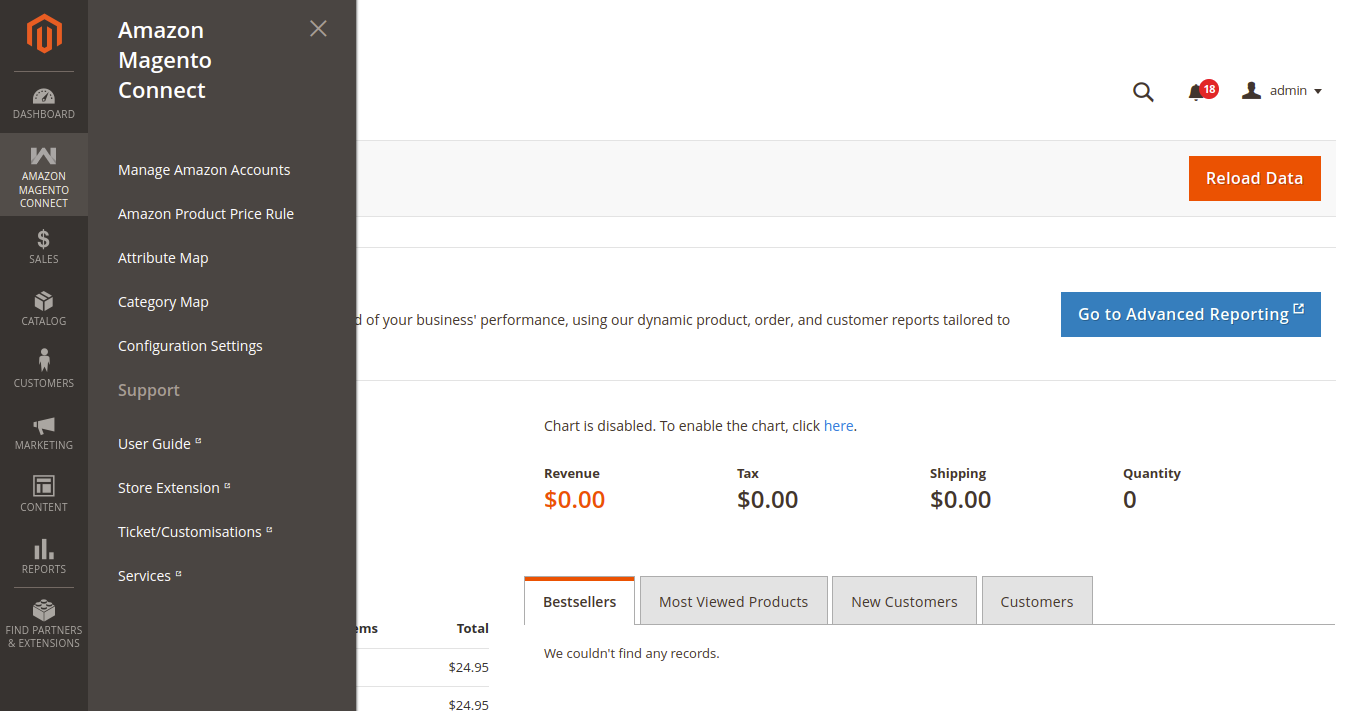Open the Sales sidebar menu
This screenshot has height=711, width=1365.
44,247
